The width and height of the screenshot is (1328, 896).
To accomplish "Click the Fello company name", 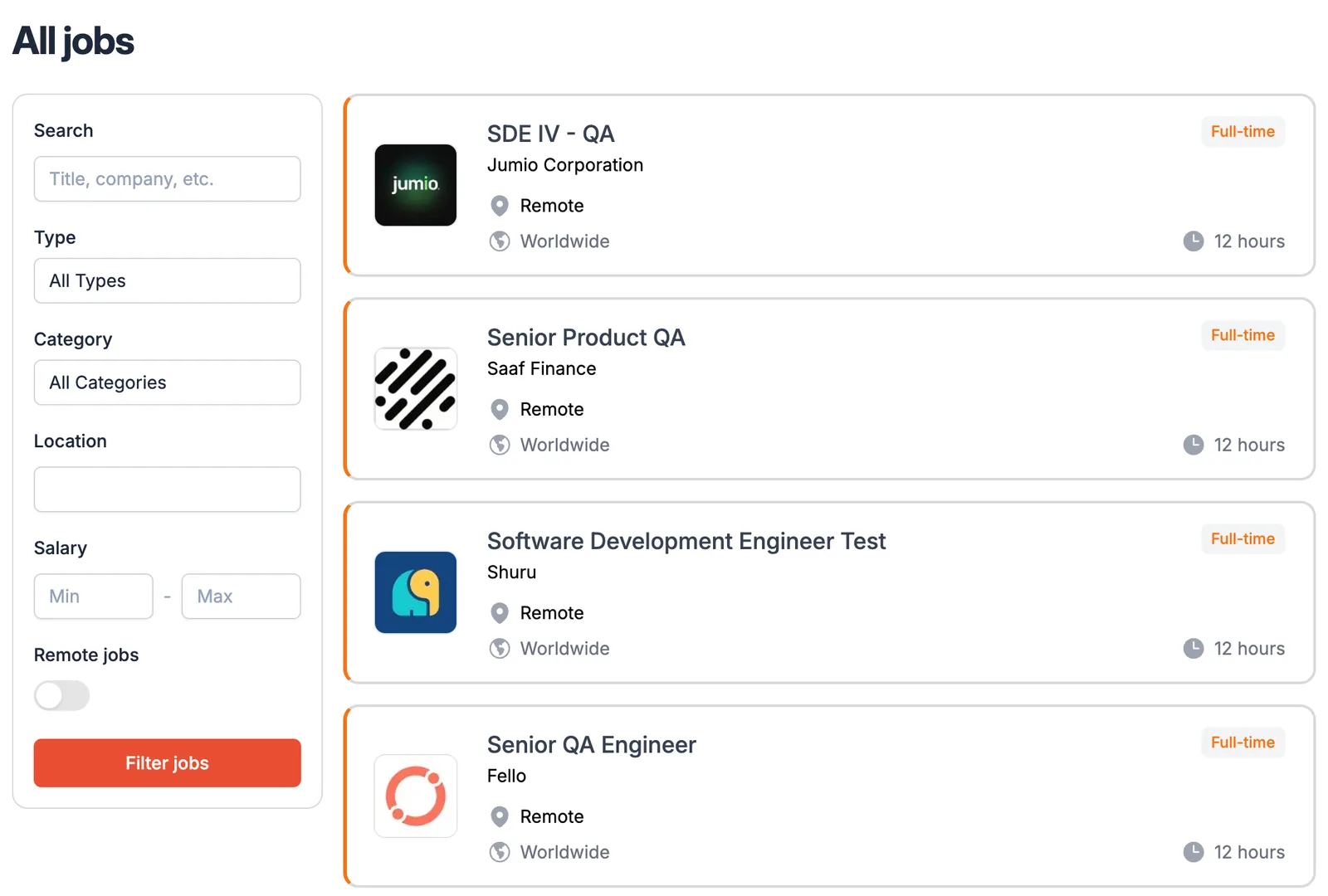I will click(x=506, y=776).
